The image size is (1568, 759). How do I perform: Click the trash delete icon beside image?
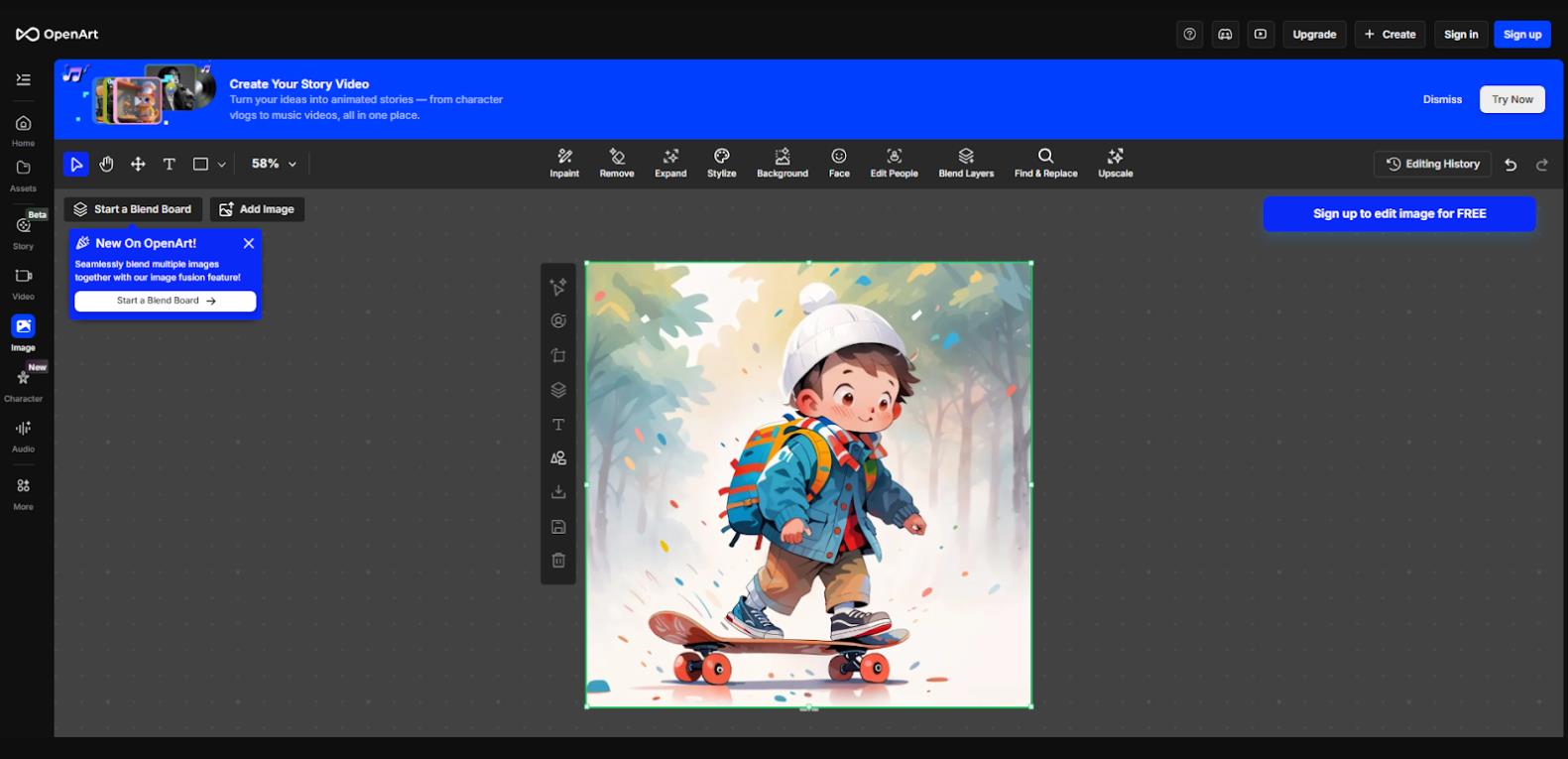tap(558, 561)
